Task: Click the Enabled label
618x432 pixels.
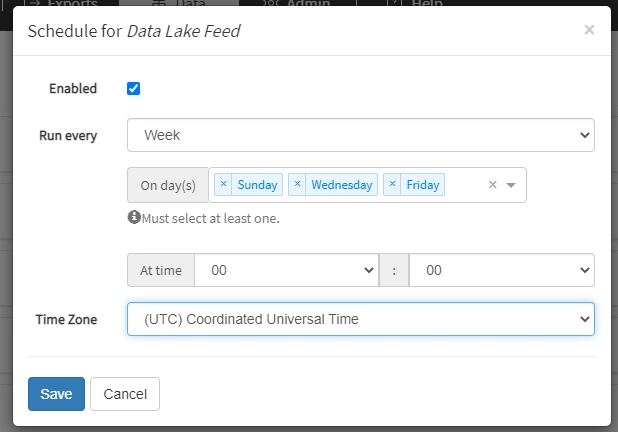Action: [73, 88]
